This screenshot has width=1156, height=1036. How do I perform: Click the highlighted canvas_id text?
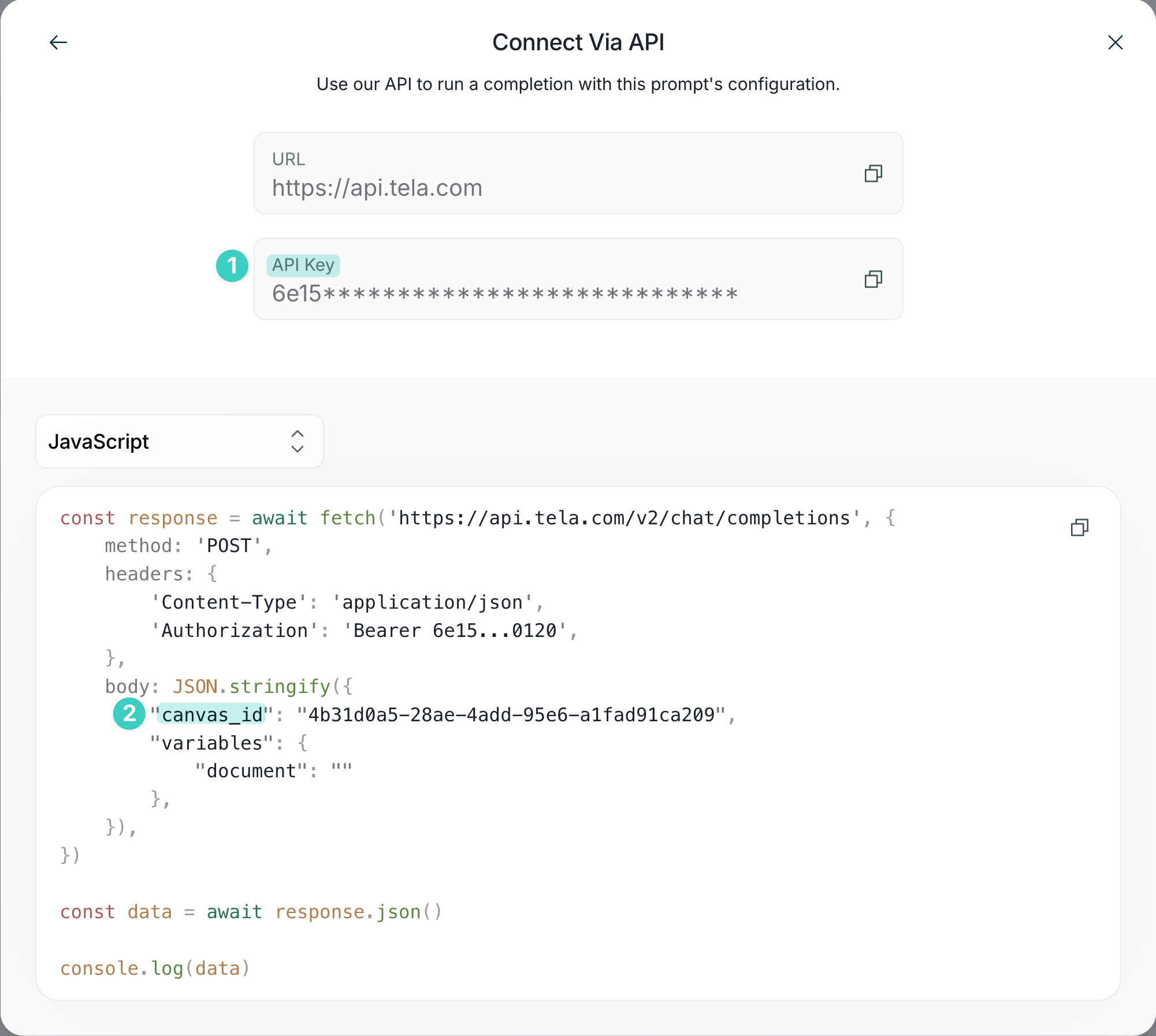click(211, 715)
